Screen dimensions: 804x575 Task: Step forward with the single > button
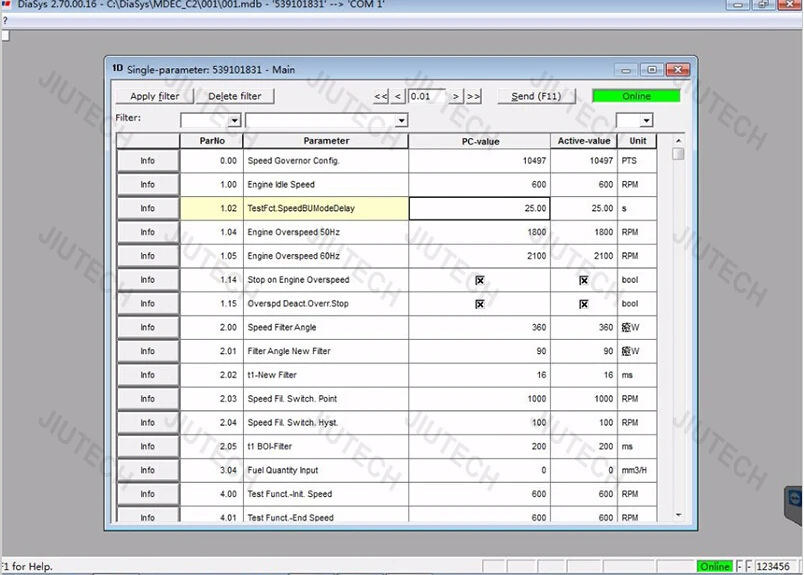[x=455, y=96]
